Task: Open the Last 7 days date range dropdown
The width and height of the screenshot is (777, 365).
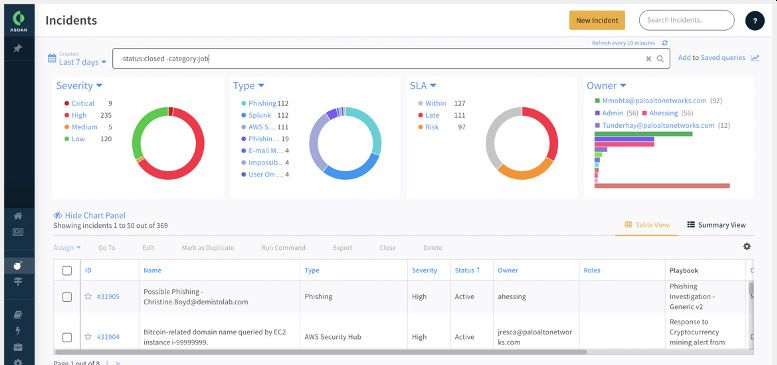Action: coord(83,62)
